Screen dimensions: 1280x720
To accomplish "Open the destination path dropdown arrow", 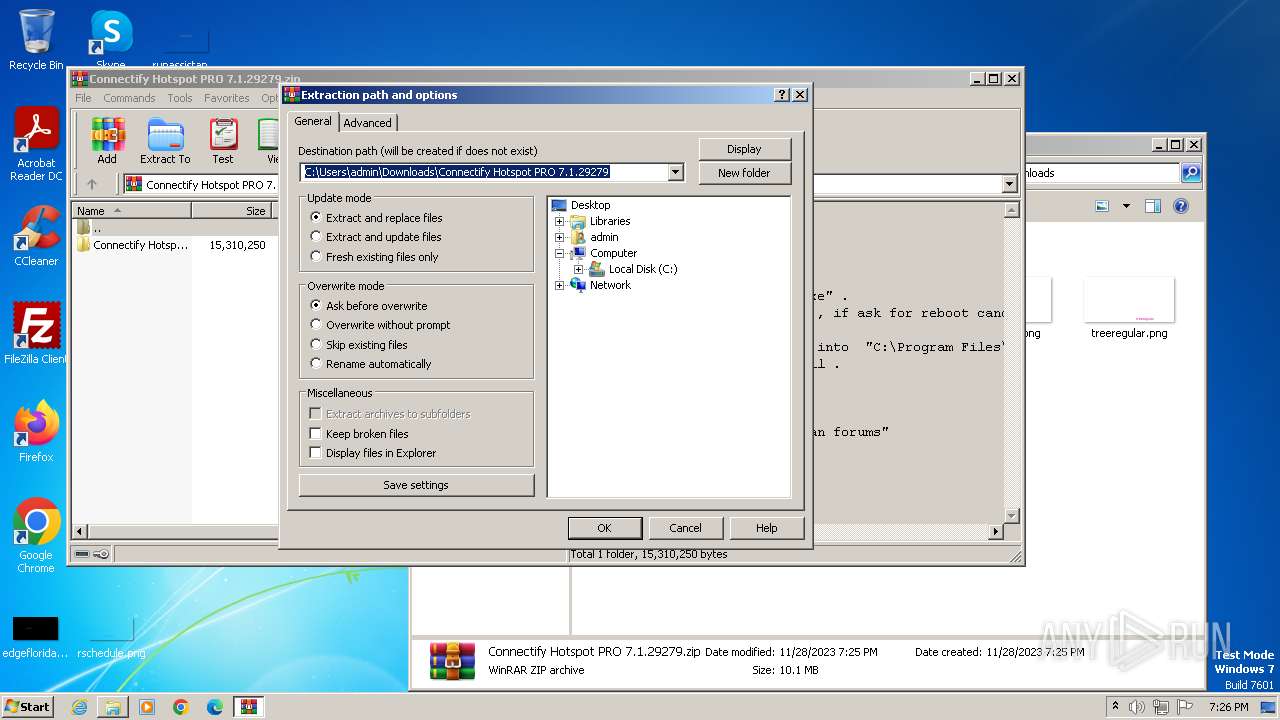I will 676,172.
